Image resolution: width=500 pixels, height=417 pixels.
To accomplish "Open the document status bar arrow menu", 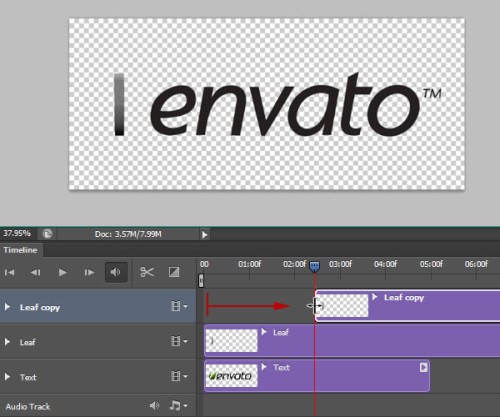I will (204, 235).
